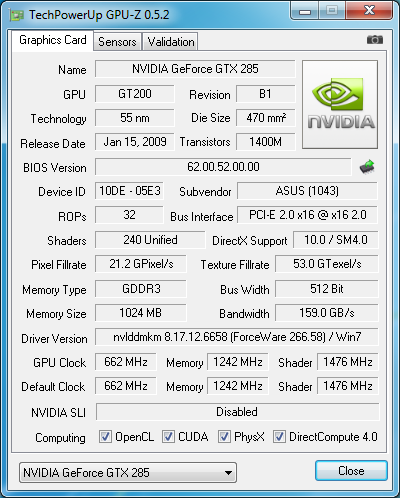
Task: Toggle the CUDA checkbox
Action: (x=168, y=436)
